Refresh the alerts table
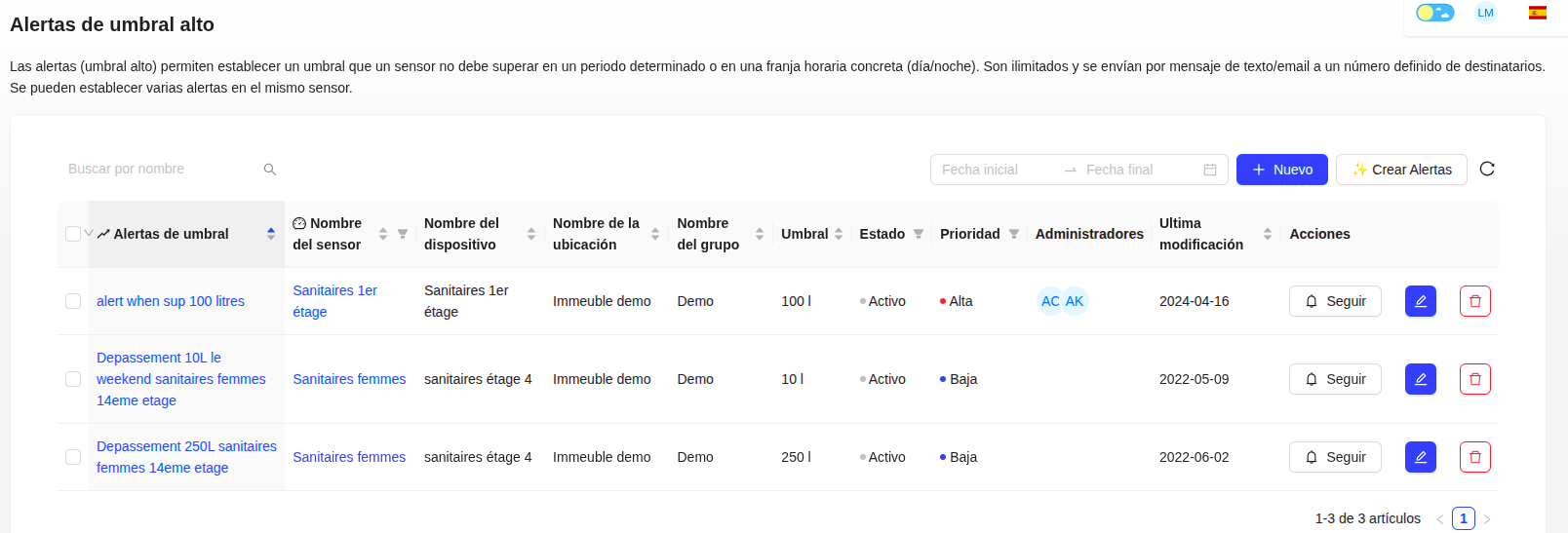 pos(1487,169)
